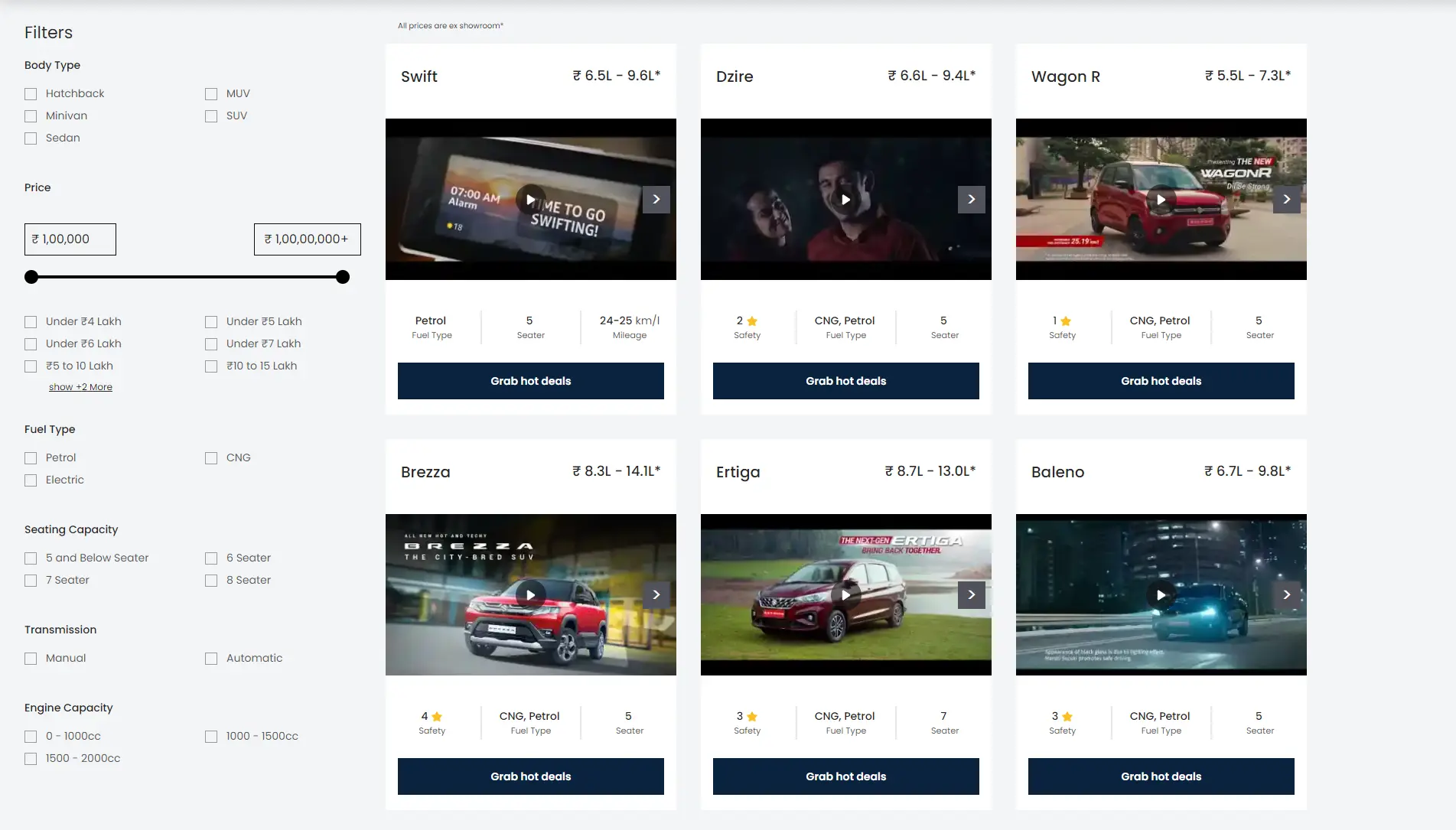
Task: Play the Brezza video
Action: pos(530,595)
